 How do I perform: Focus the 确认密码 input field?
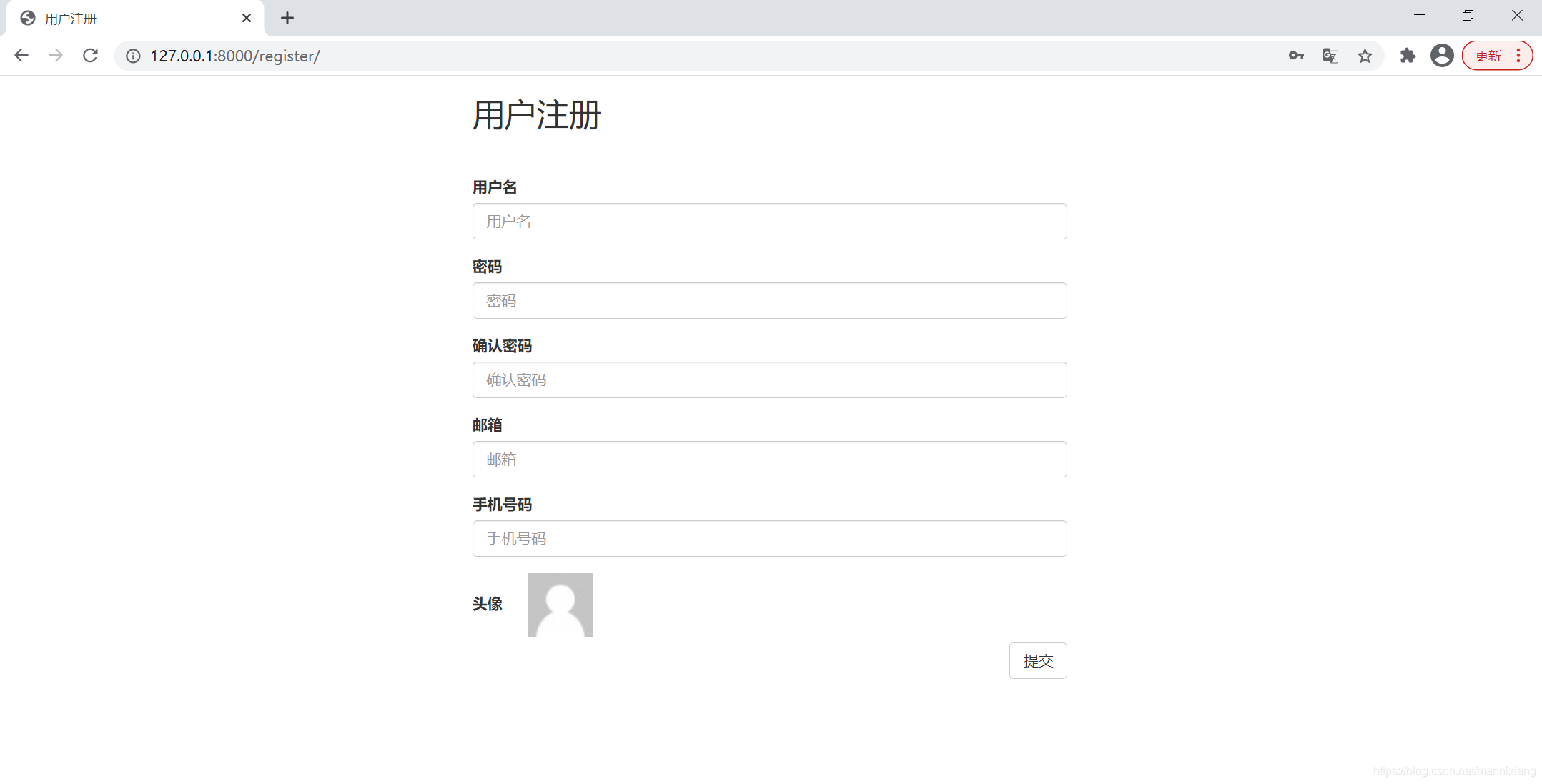click(769, 379)
